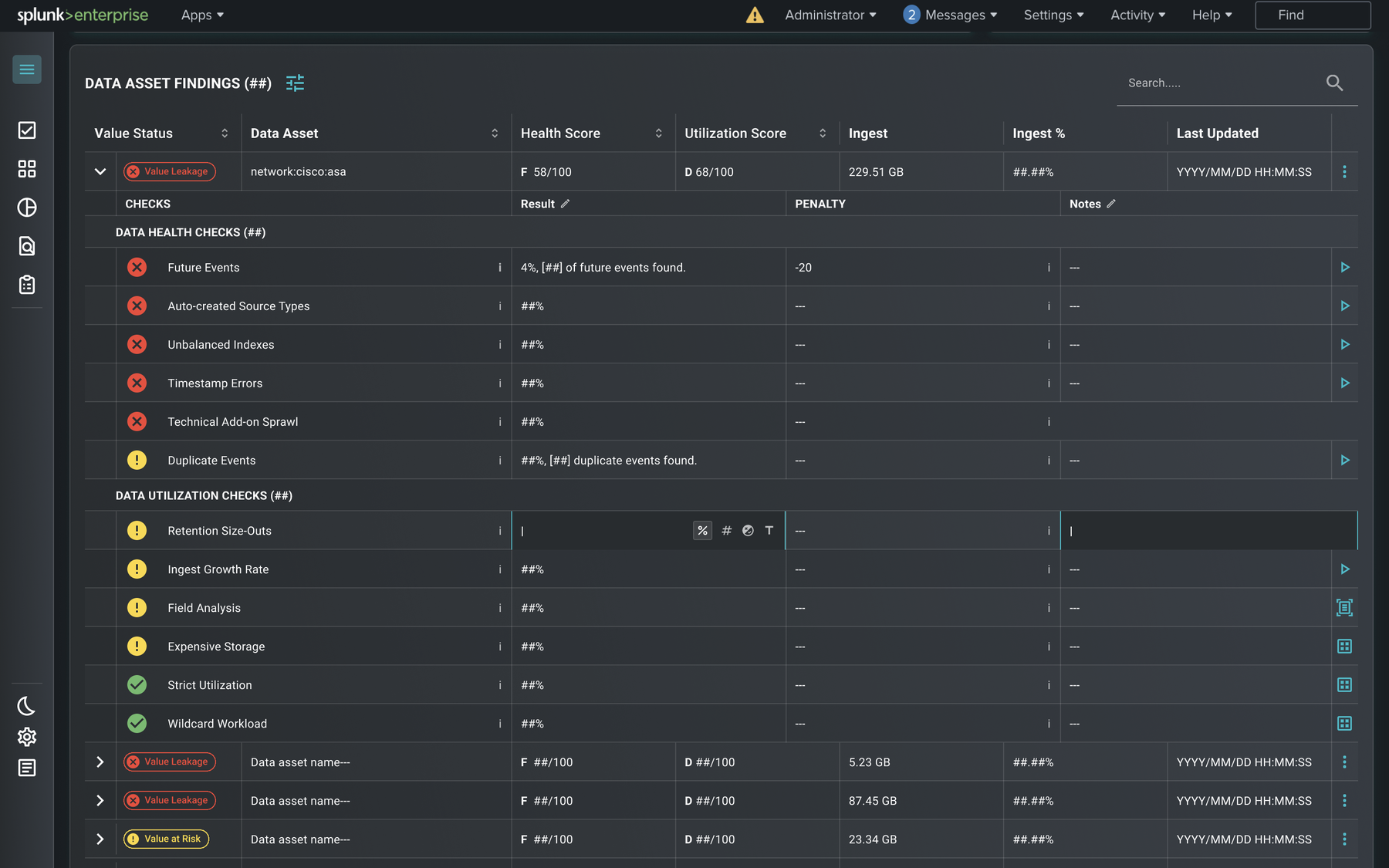Image resolution: width=1389 pixels, height=868 pixels.
Task: Open the sidebar settings gear icon
Action: pos(27,737)
